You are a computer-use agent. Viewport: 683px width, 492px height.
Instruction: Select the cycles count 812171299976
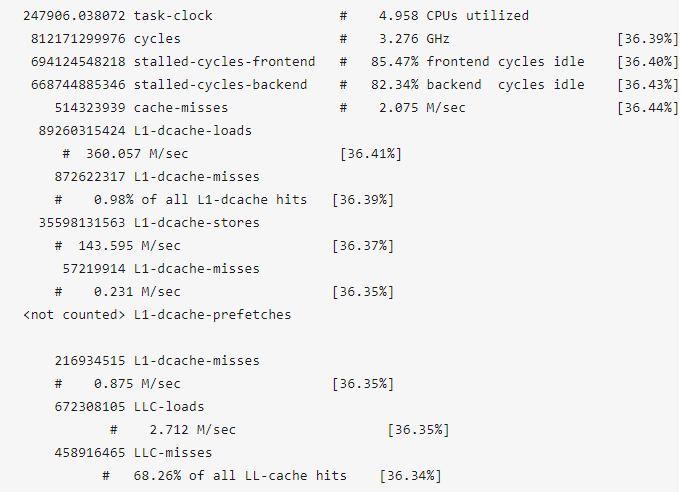click(77, 39)
